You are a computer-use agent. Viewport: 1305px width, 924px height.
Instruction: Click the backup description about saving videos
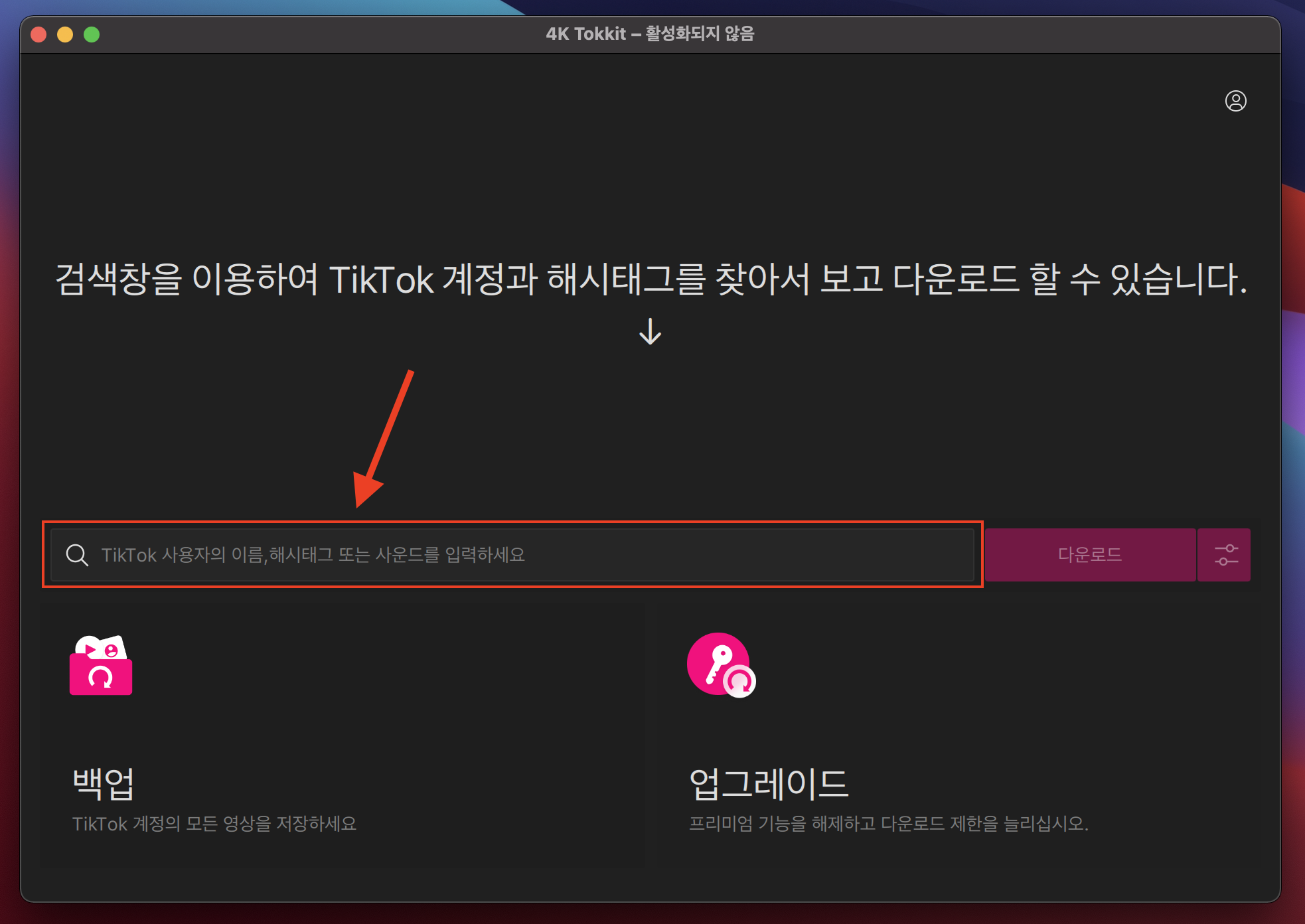pyautogui.click(x=214, y=824)
